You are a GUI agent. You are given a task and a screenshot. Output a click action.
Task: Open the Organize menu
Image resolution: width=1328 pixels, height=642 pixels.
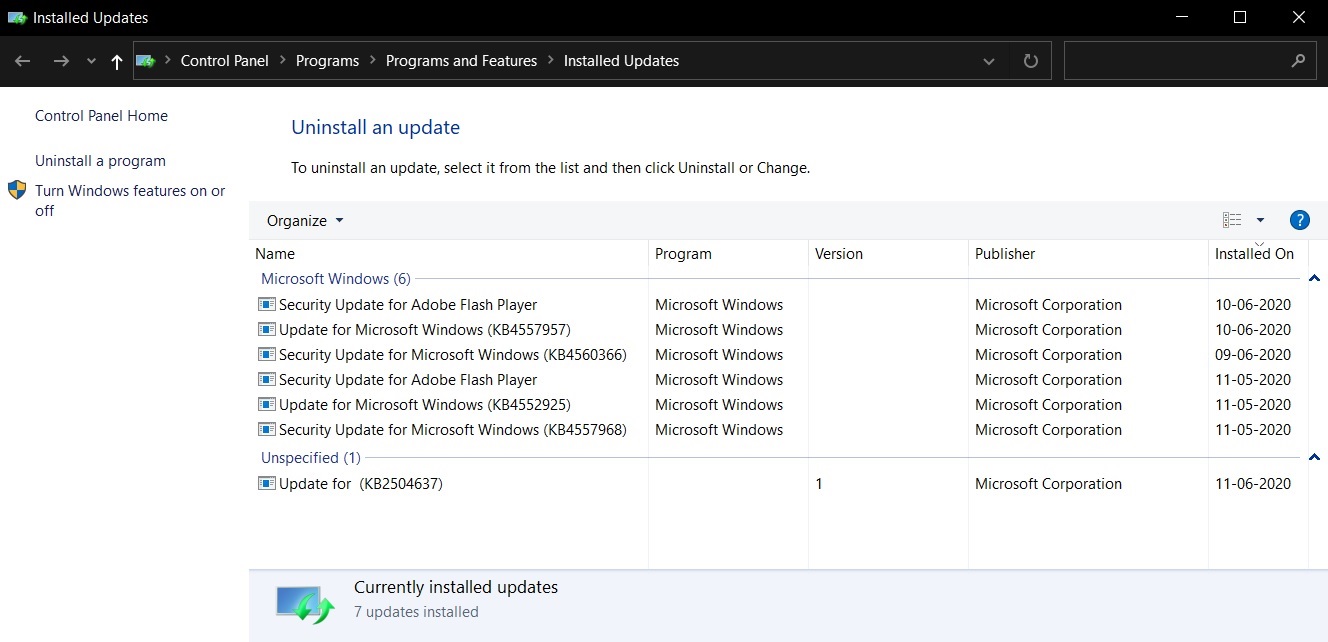(305, 221)
